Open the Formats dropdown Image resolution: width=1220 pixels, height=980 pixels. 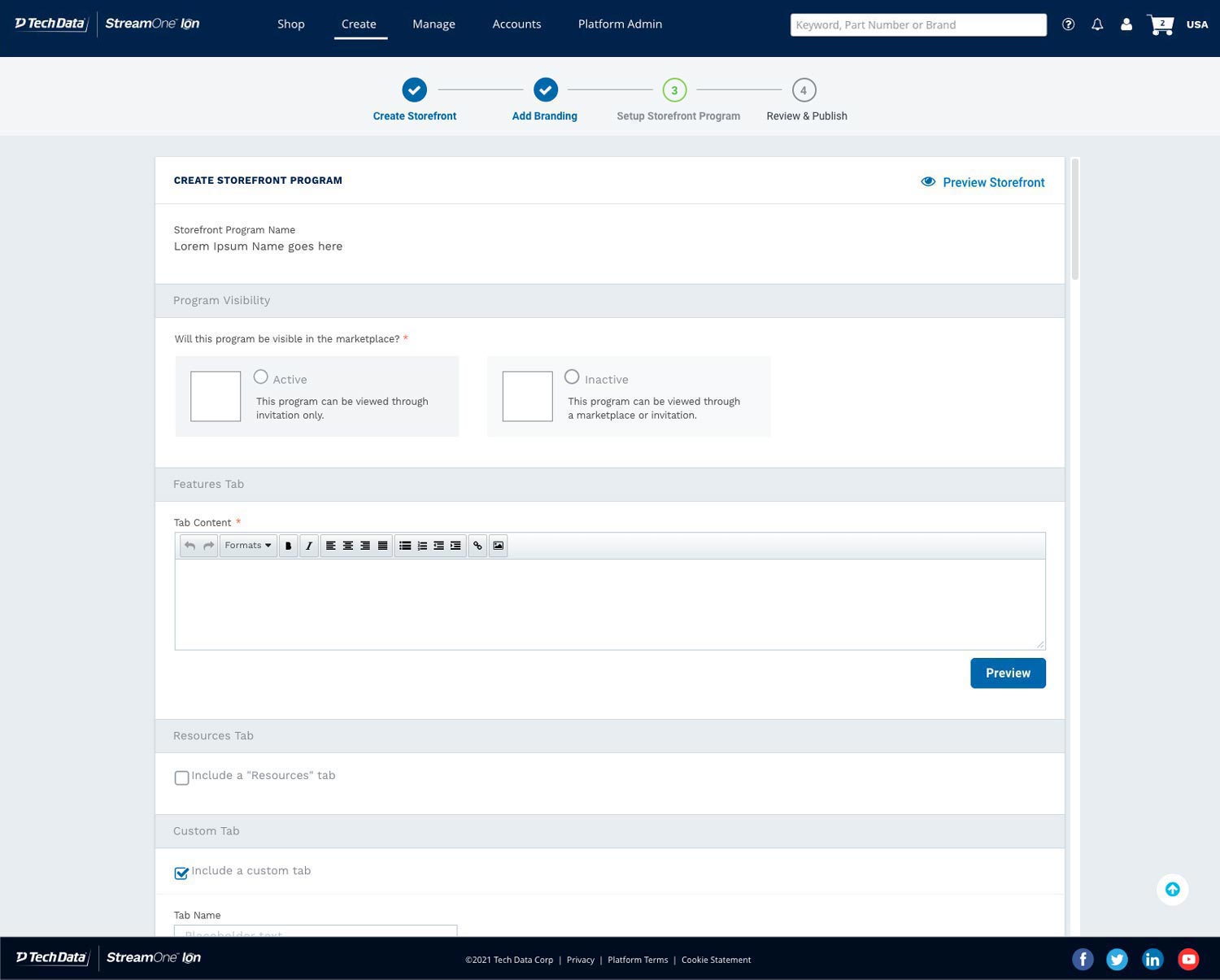click(248, 546)
